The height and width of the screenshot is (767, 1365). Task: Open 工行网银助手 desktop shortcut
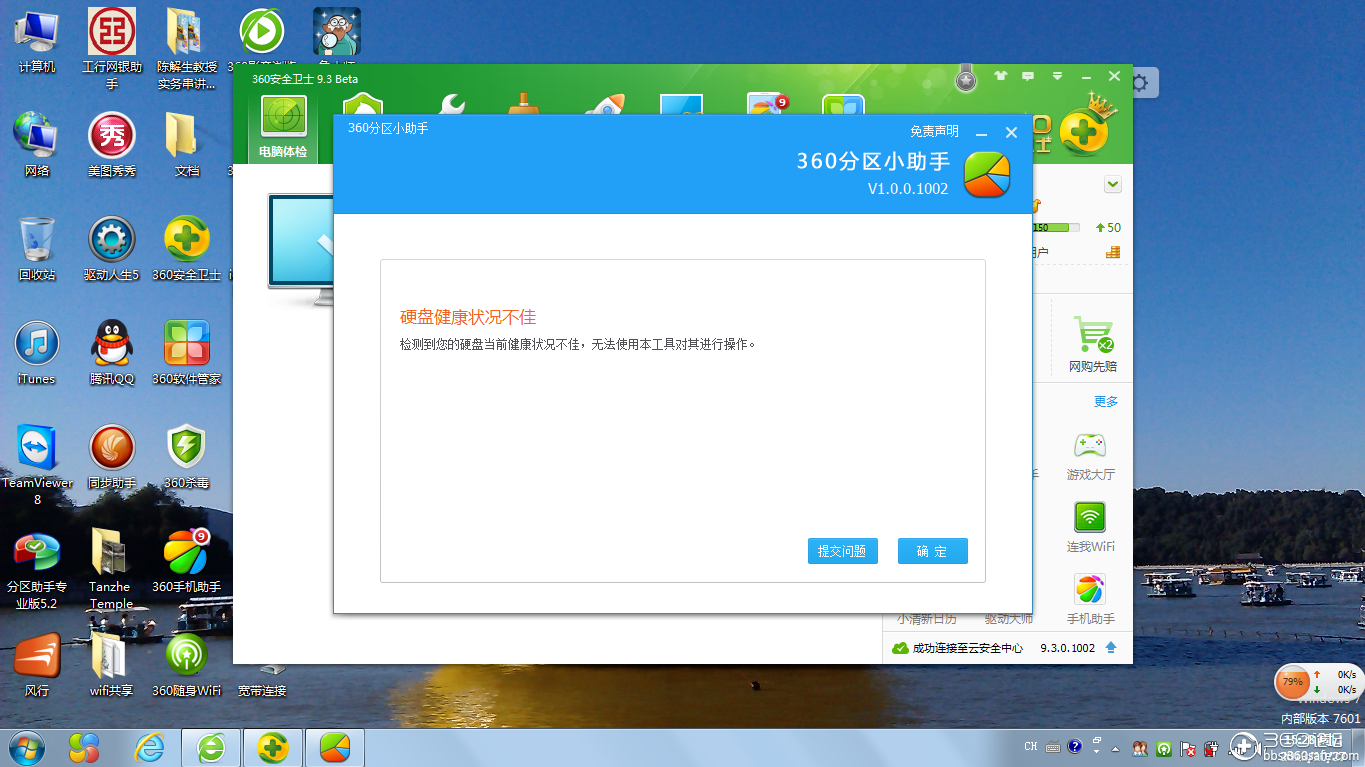coord(112,50)
